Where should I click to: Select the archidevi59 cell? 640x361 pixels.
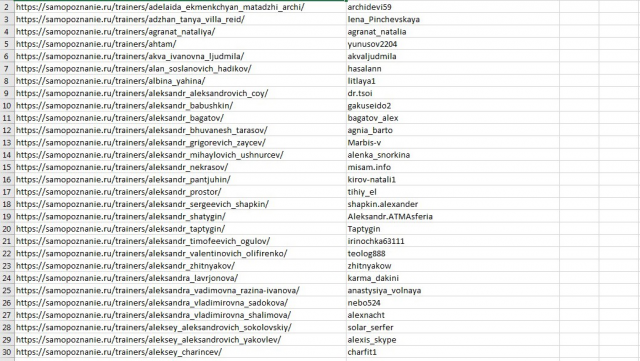point(453,7)
